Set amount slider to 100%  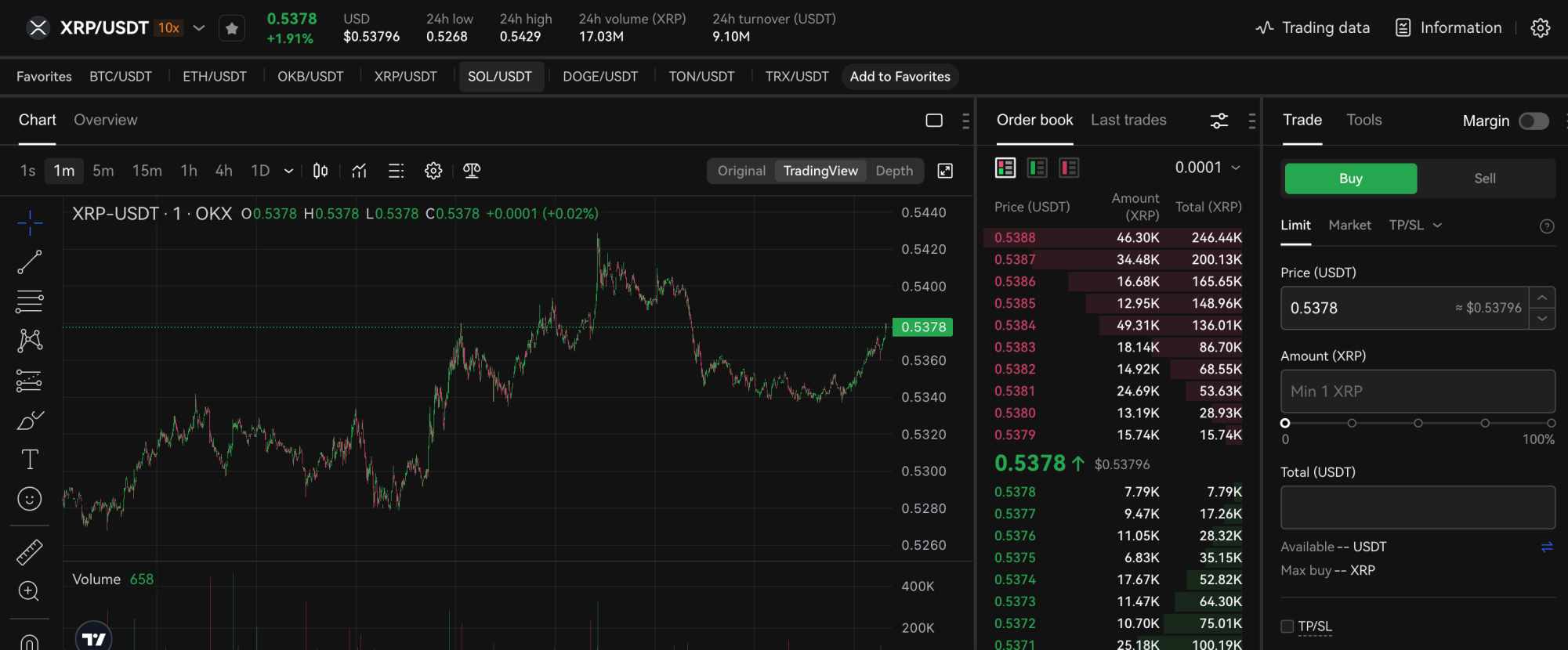[x=1551, y=423]
